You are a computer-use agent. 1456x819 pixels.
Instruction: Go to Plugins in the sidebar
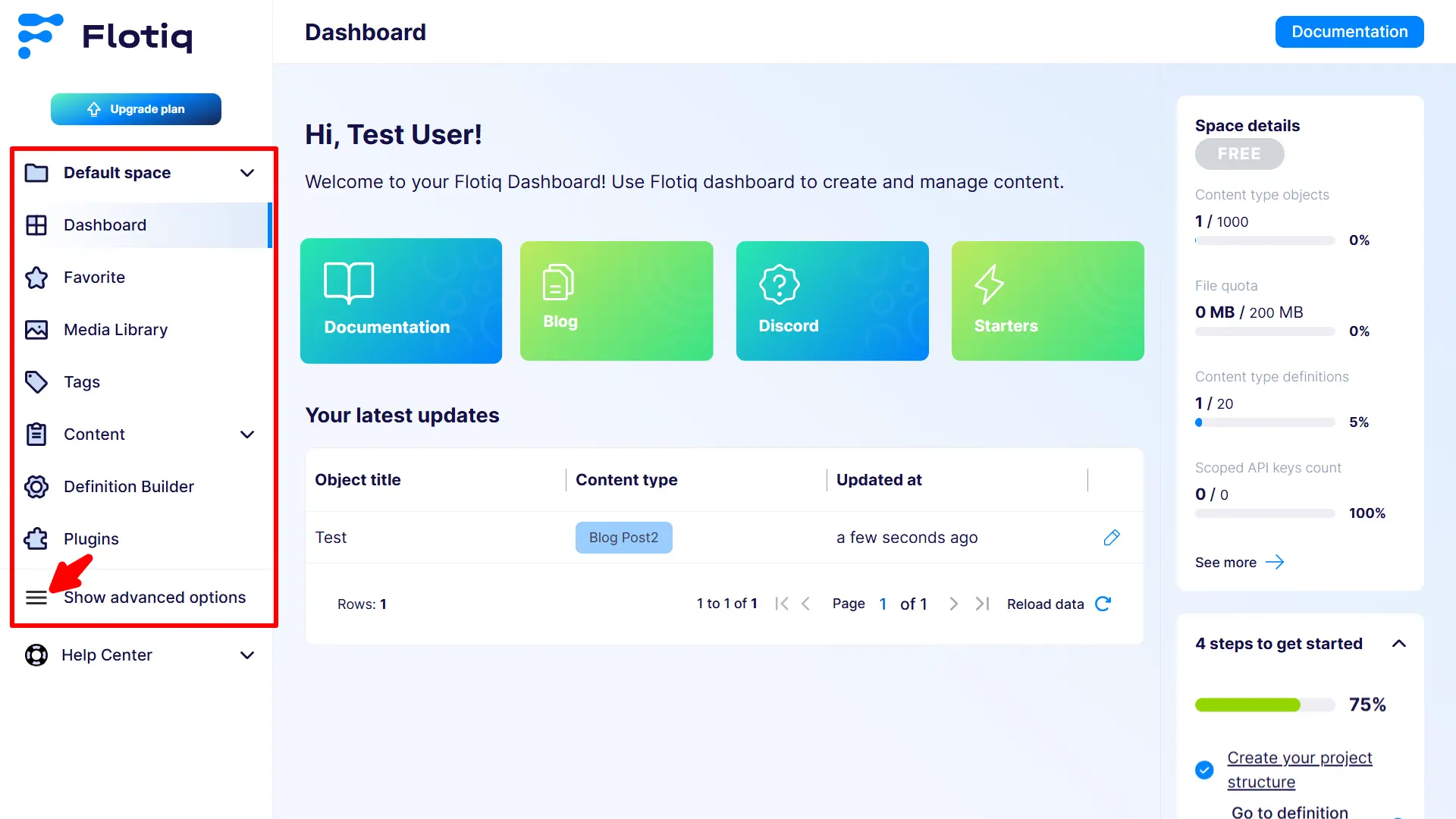pos(91,539)
